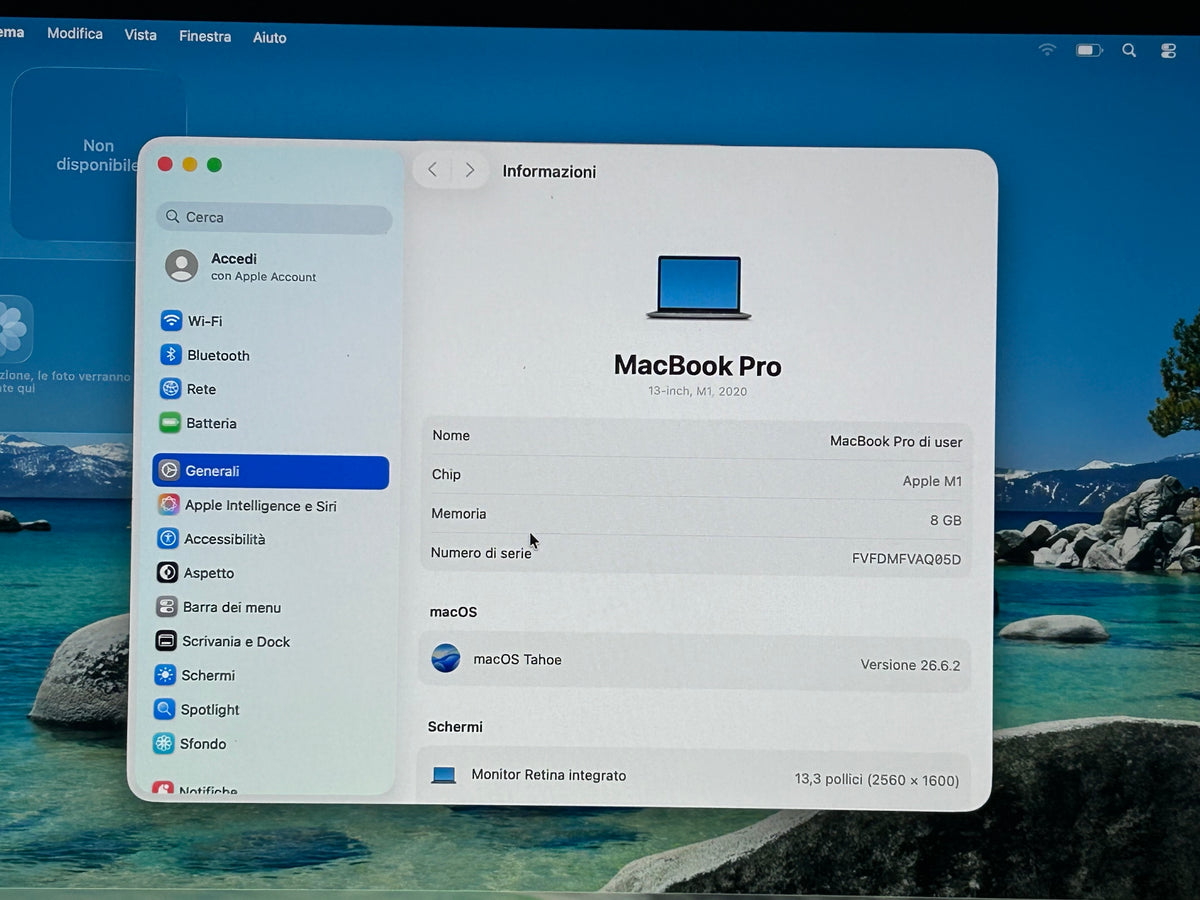Open Spotlight search in menu bar
Viewport: 1200px width, 900px height.
(x=1129, y=50)
